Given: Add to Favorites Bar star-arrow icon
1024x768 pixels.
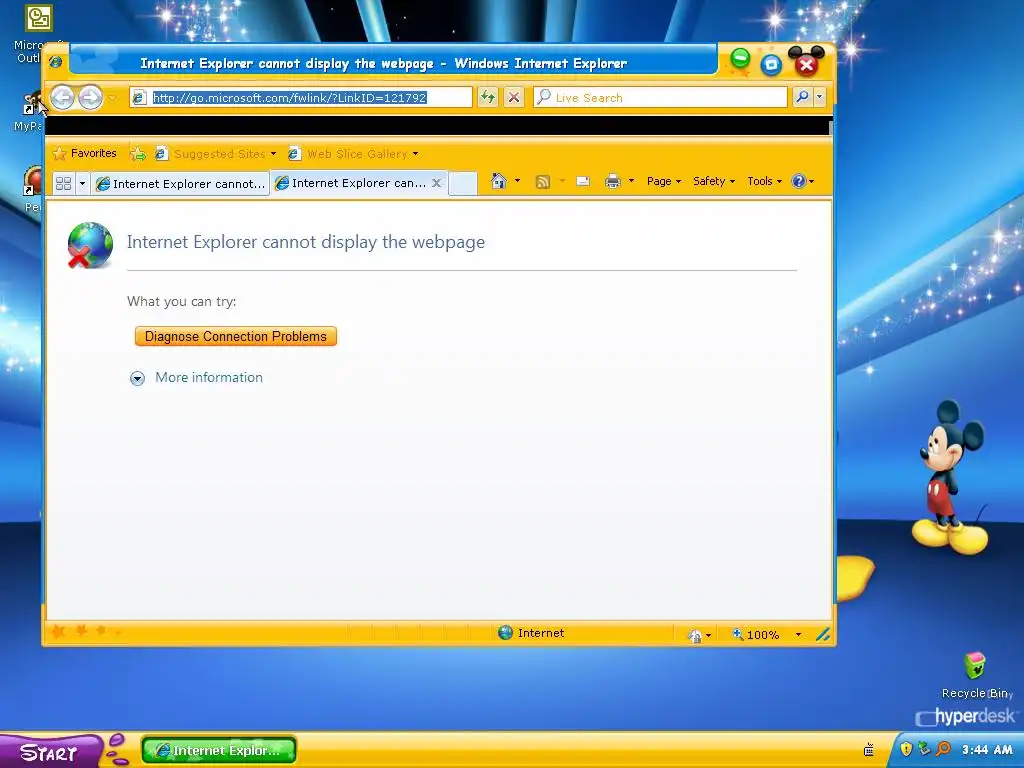Looking at the screenshot, I should [138, 153].
